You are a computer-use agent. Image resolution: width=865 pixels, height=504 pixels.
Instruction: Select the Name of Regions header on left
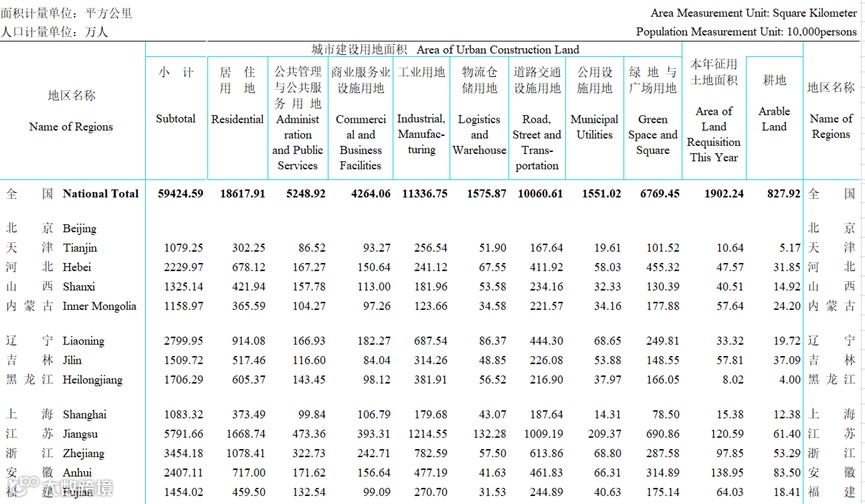[71, 126]
